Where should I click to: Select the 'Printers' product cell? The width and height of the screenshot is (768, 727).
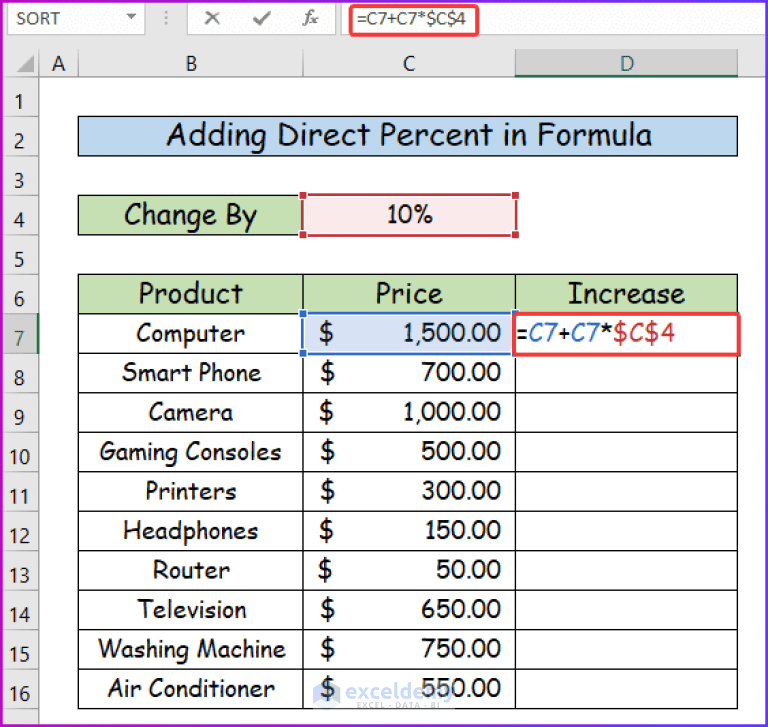[191, 491]
